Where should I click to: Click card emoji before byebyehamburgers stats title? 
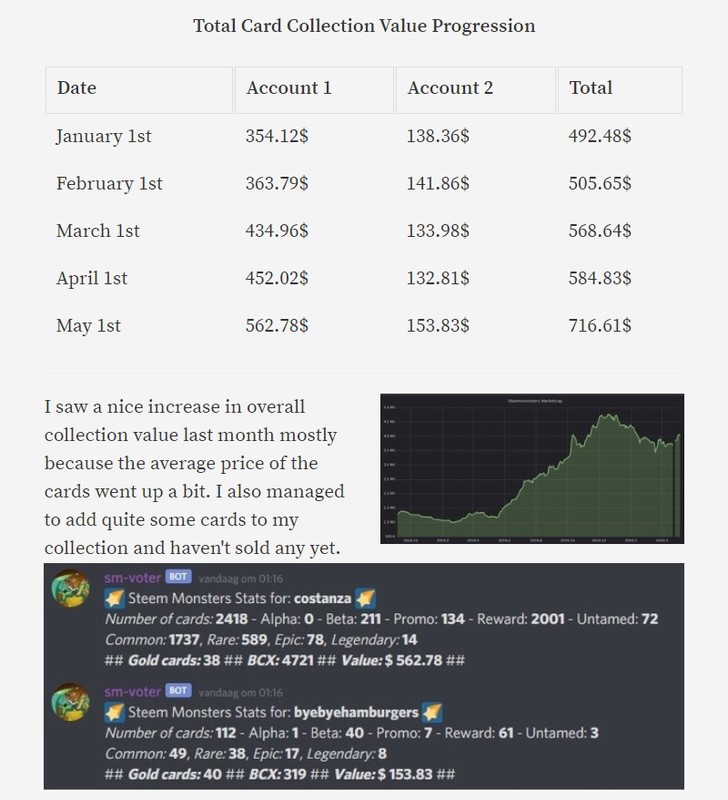(114, 713)
